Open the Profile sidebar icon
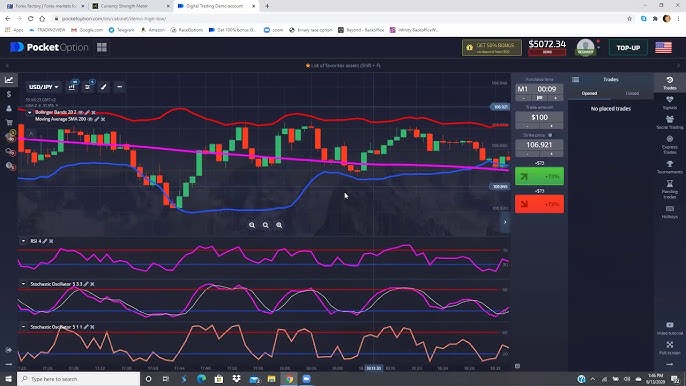This screenshot has height=386, width=686. tap(9, 108)
